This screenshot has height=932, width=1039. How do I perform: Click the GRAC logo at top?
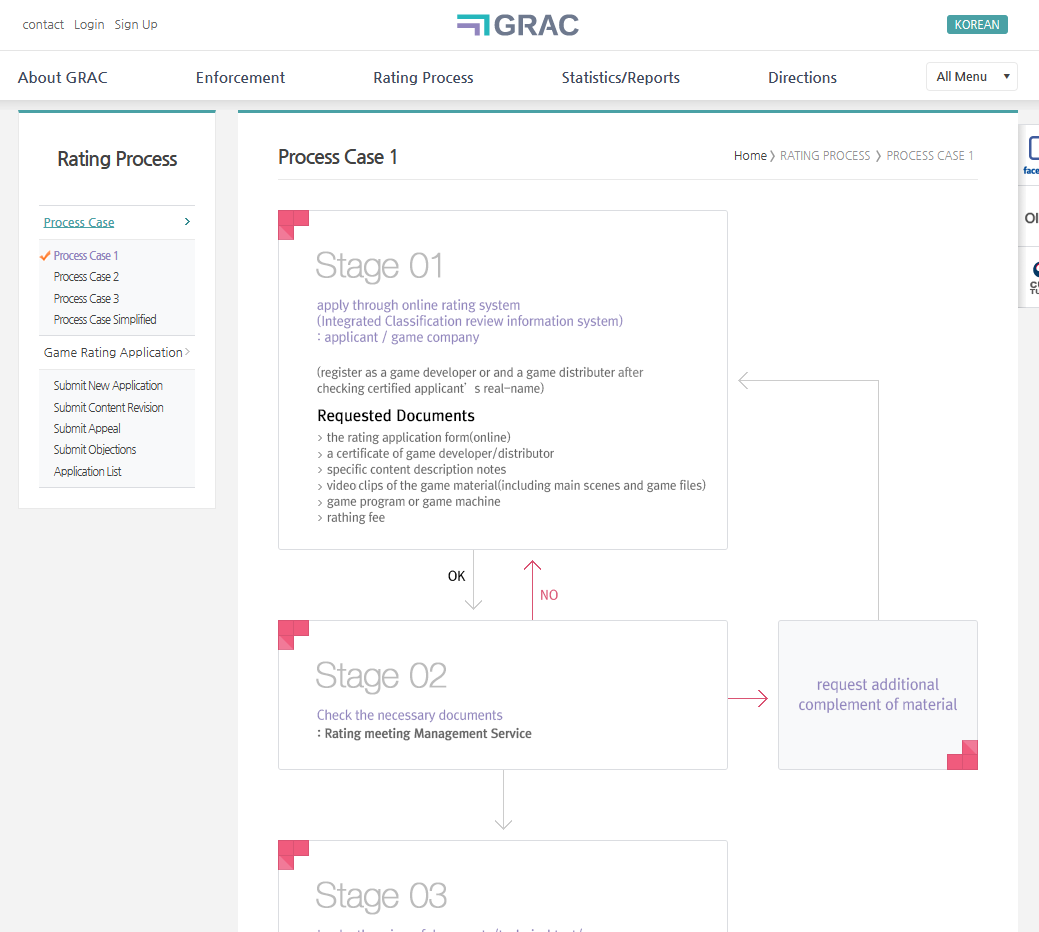[518, 25]
